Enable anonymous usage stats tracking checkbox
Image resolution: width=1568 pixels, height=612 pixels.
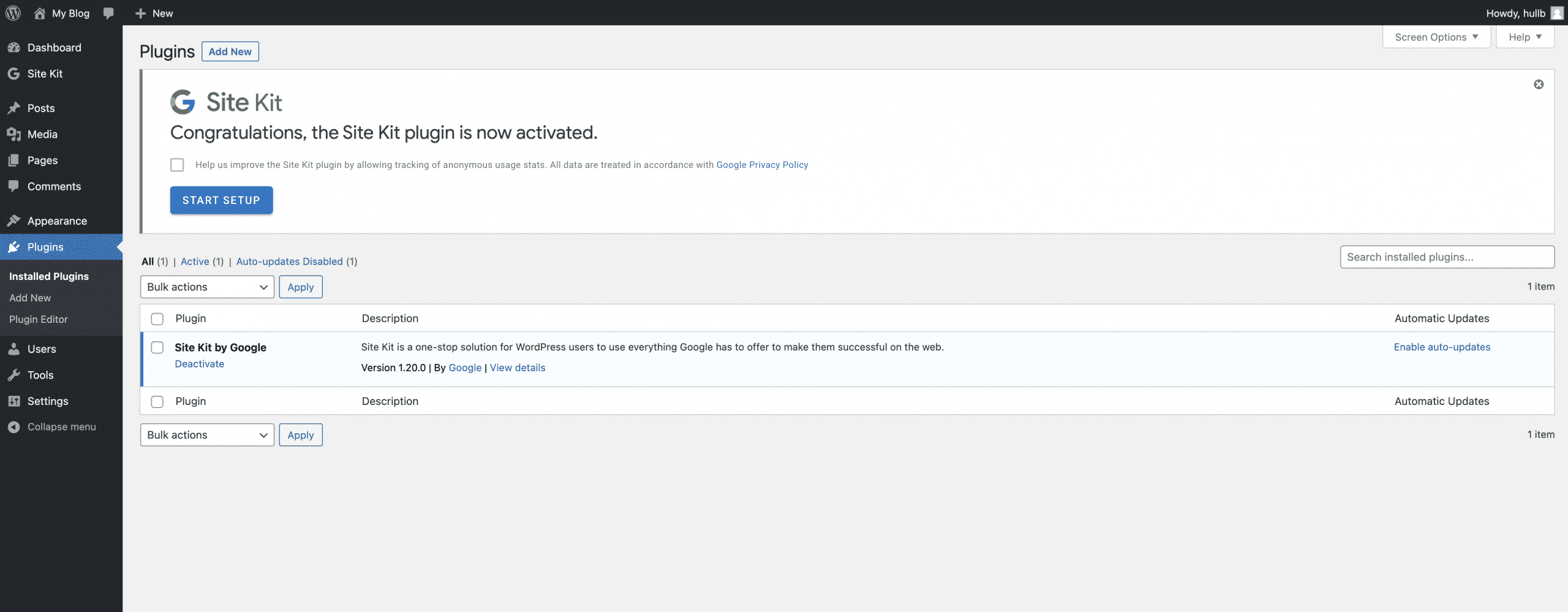(177, 165)
